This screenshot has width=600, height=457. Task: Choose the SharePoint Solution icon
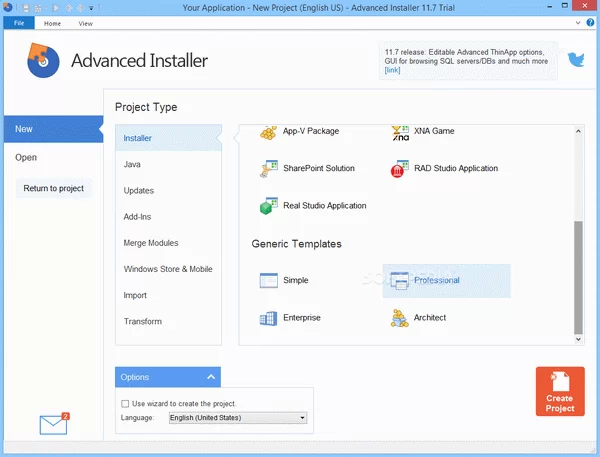[x=268, y=169]
